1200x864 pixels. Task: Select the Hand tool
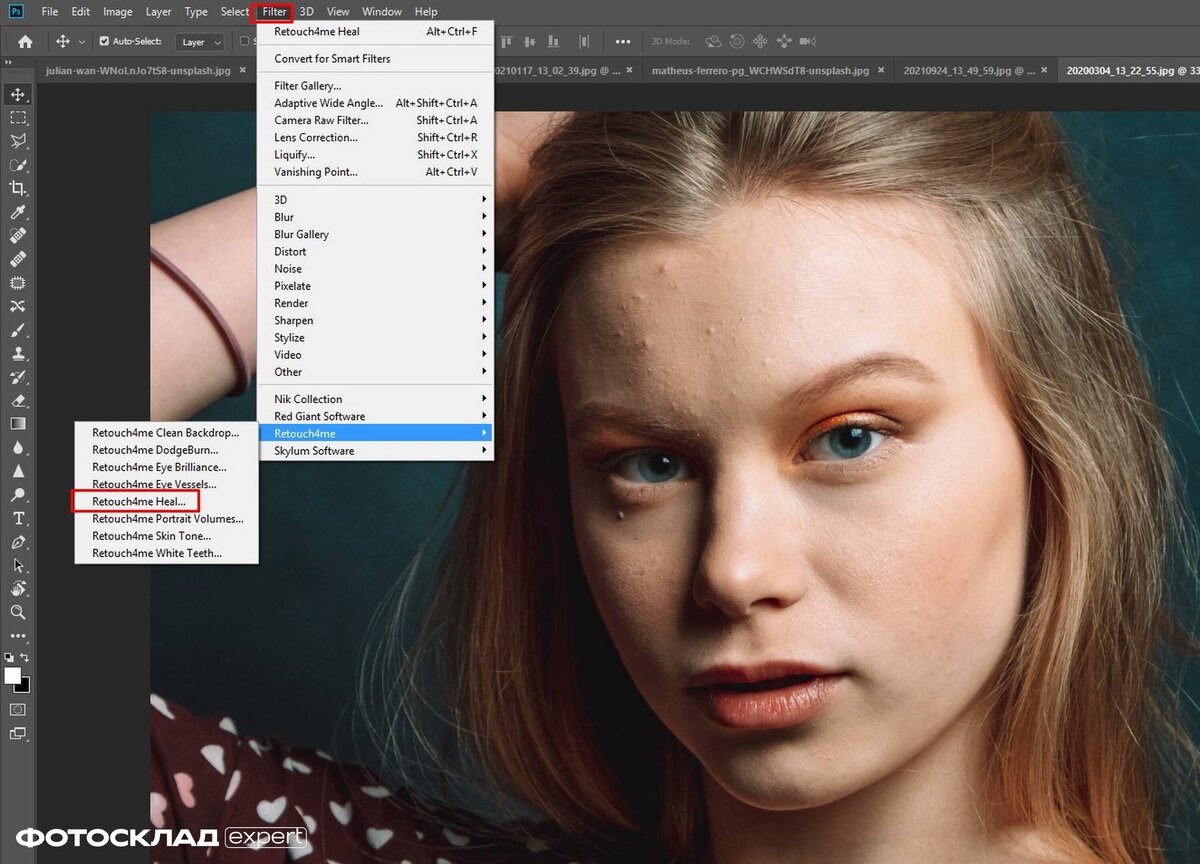(18, 588)
